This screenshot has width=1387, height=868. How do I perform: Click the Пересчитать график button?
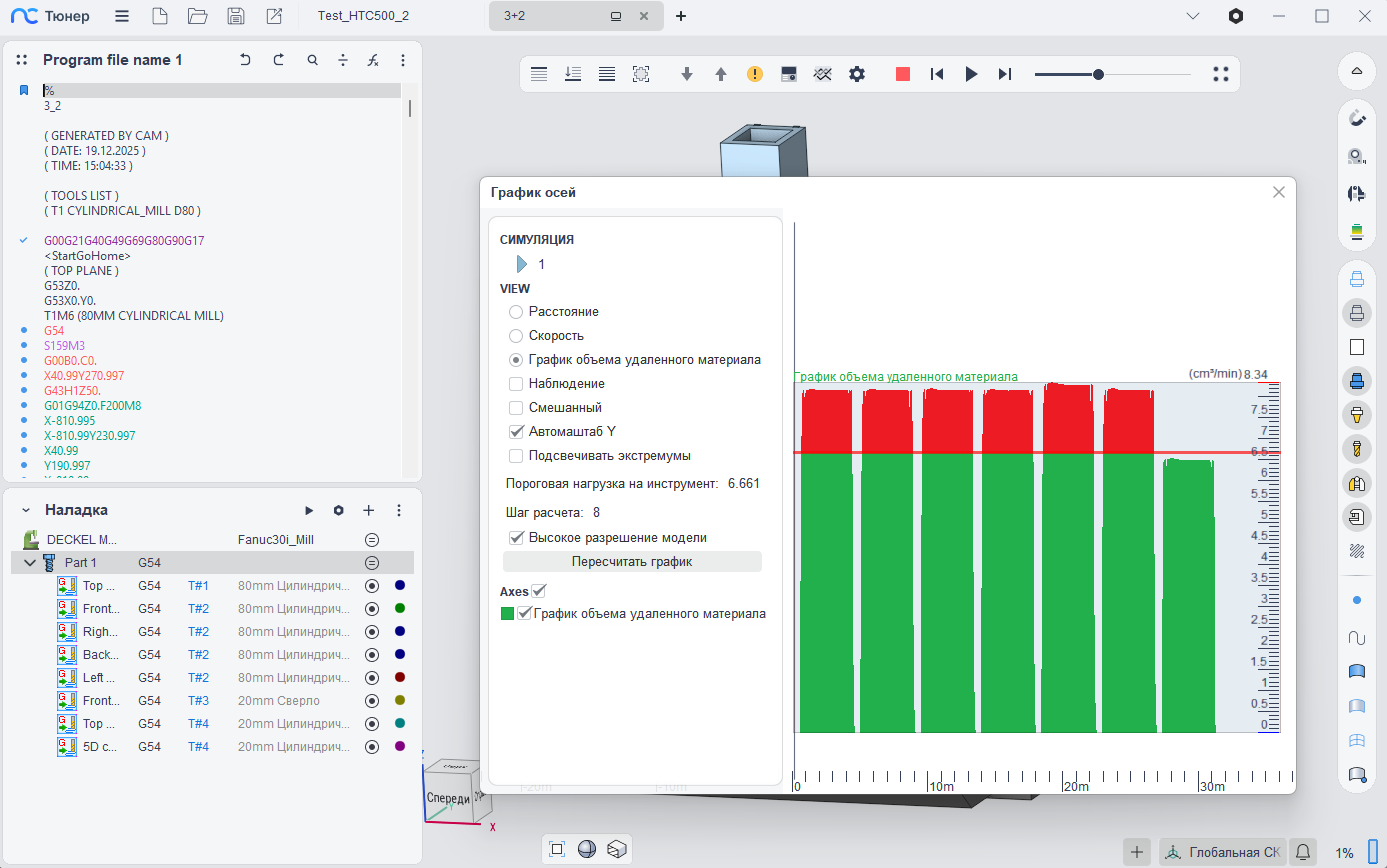[631, 562]
